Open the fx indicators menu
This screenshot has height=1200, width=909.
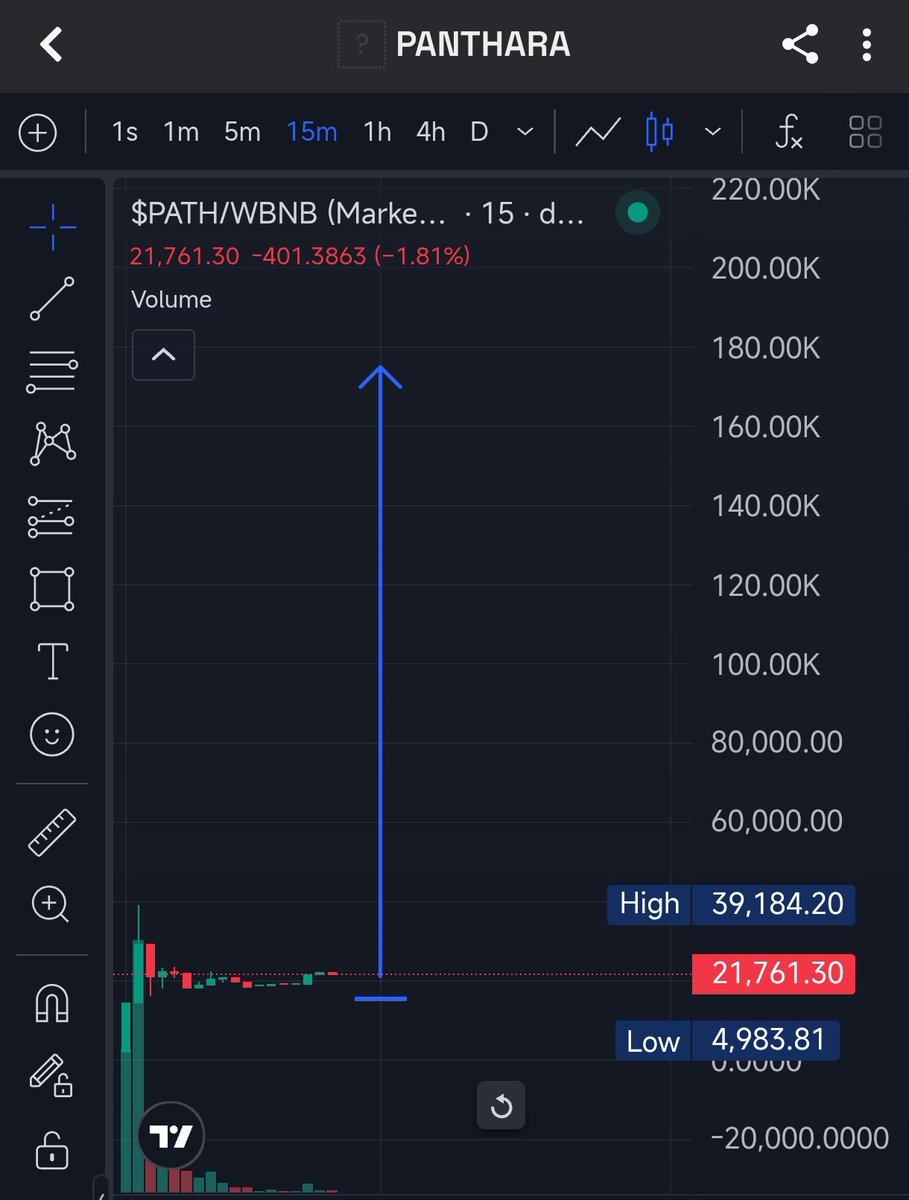pos(789,132)
